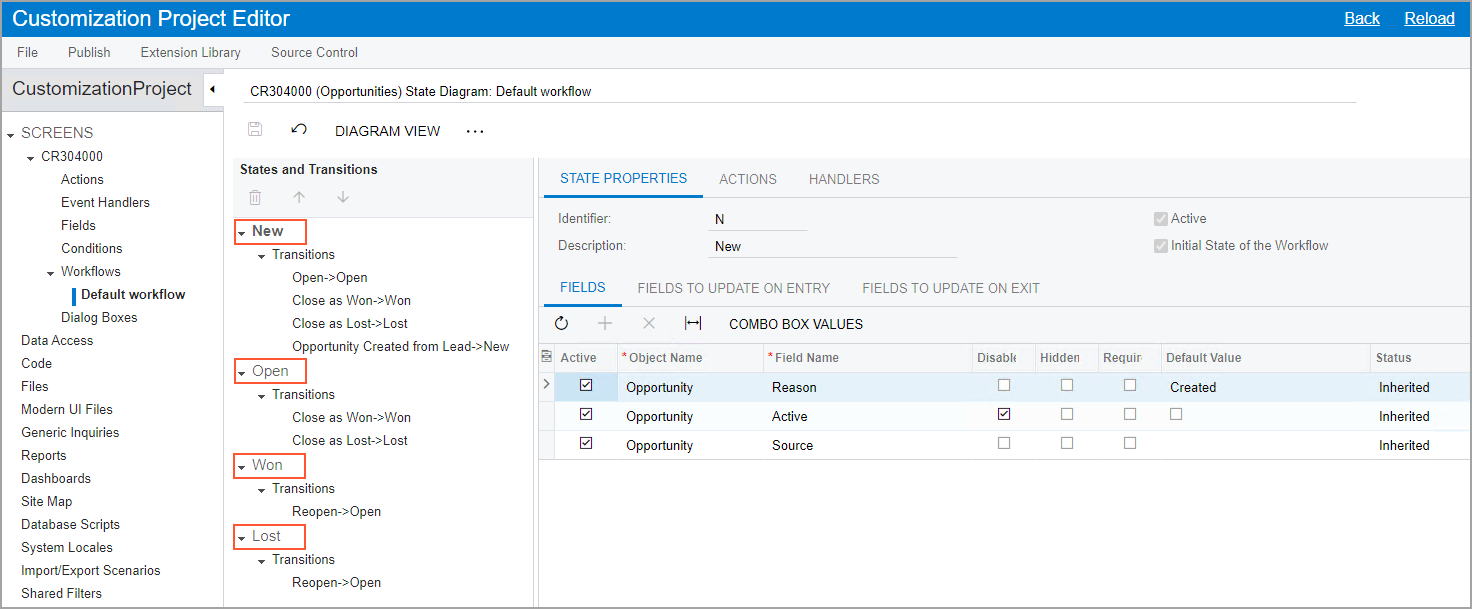The width and height of the screenshot is (1472, 609).
Task: Collapse the CR304000 tree node
Action: coord(31,158)
